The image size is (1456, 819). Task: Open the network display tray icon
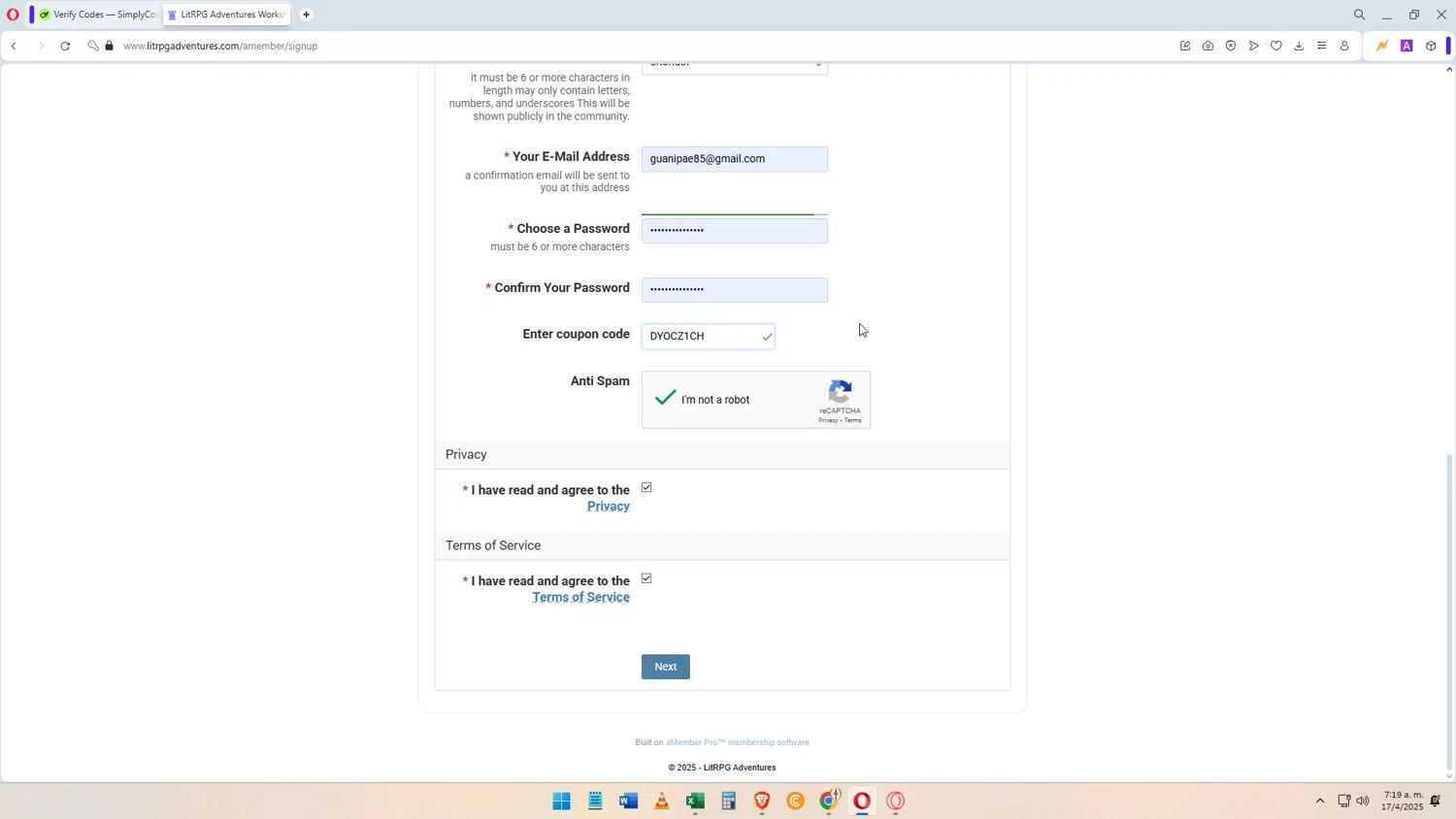[x=1344, y=801]
